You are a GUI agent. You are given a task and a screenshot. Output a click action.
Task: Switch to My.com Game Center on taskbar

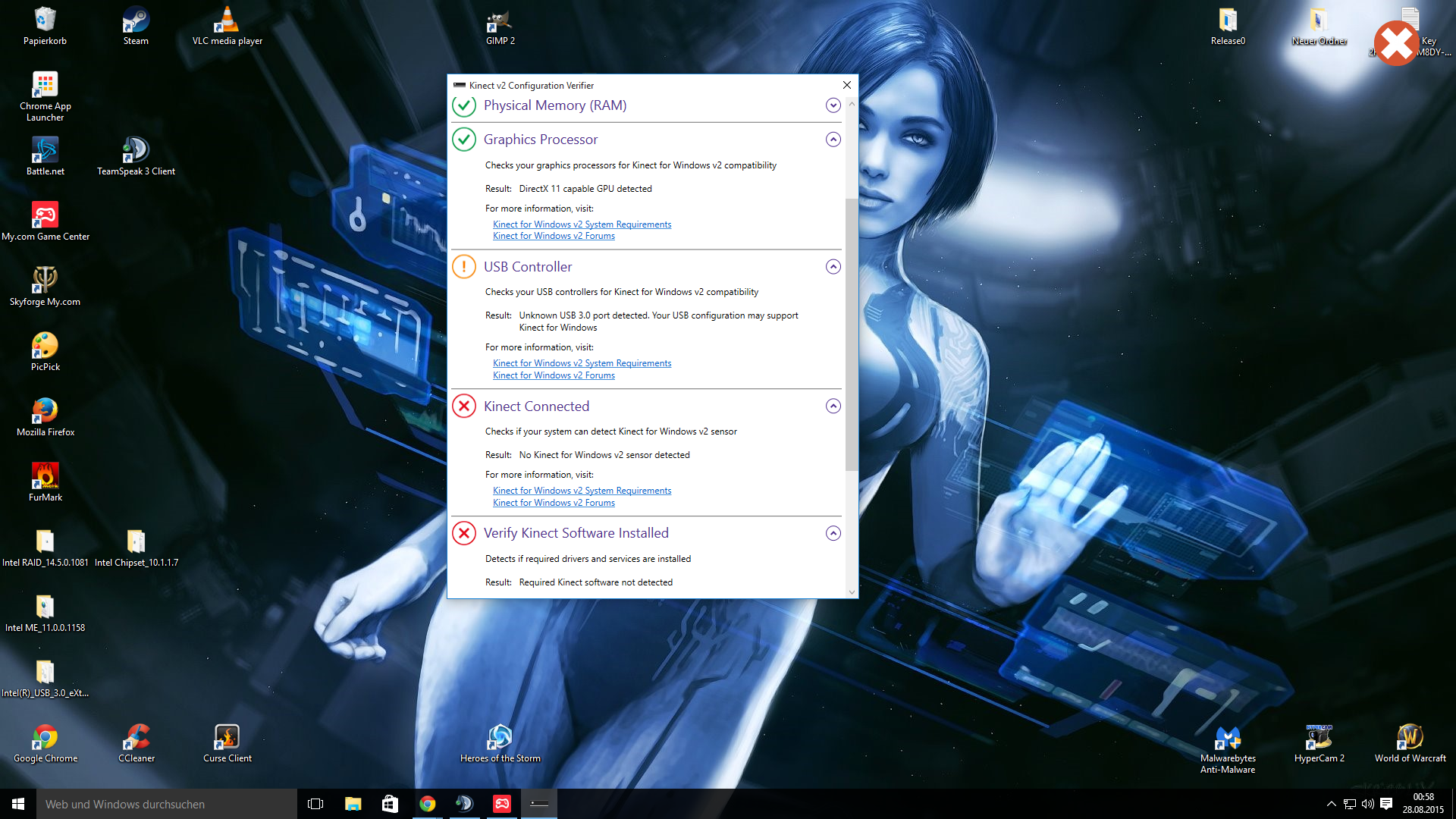point(501,804)
